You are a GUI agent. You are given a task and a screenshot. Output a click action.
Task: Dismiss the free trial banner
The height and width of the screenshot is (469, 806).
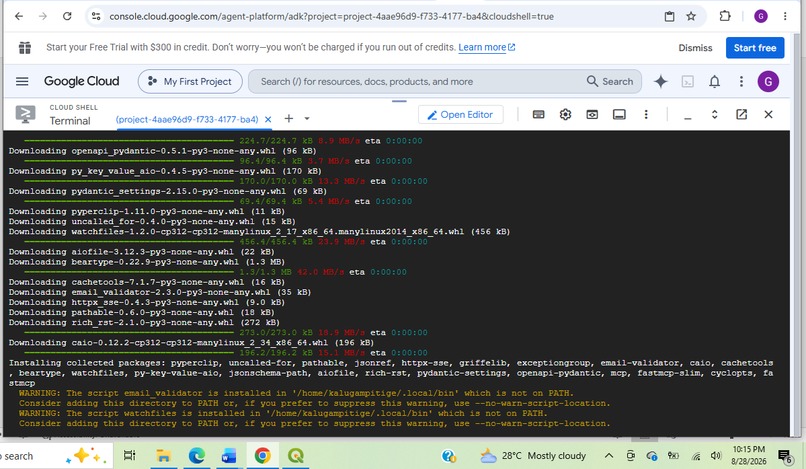(695, 48)
